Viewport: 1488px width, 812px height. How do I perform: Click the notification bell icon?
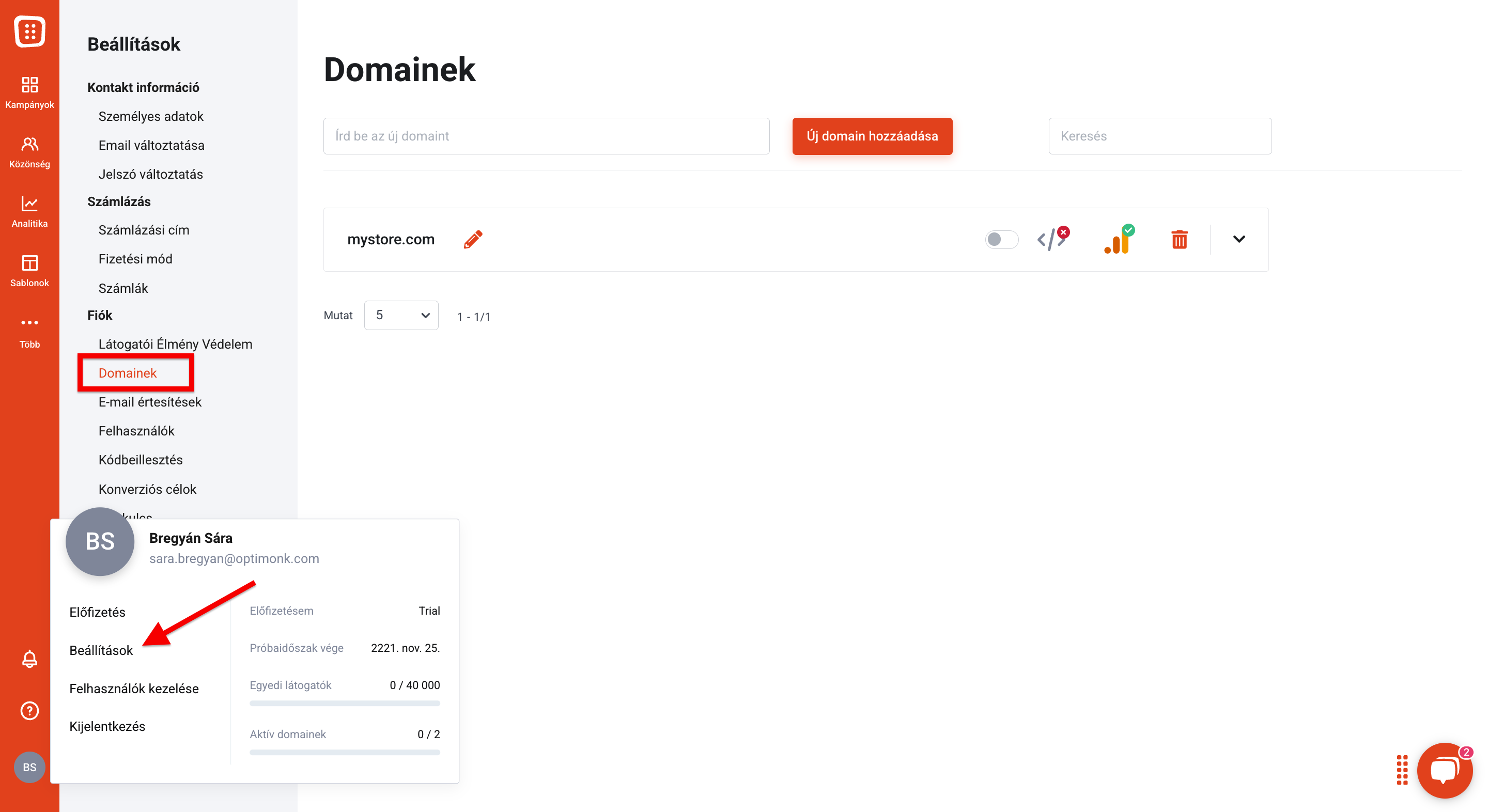click(29, 659)
